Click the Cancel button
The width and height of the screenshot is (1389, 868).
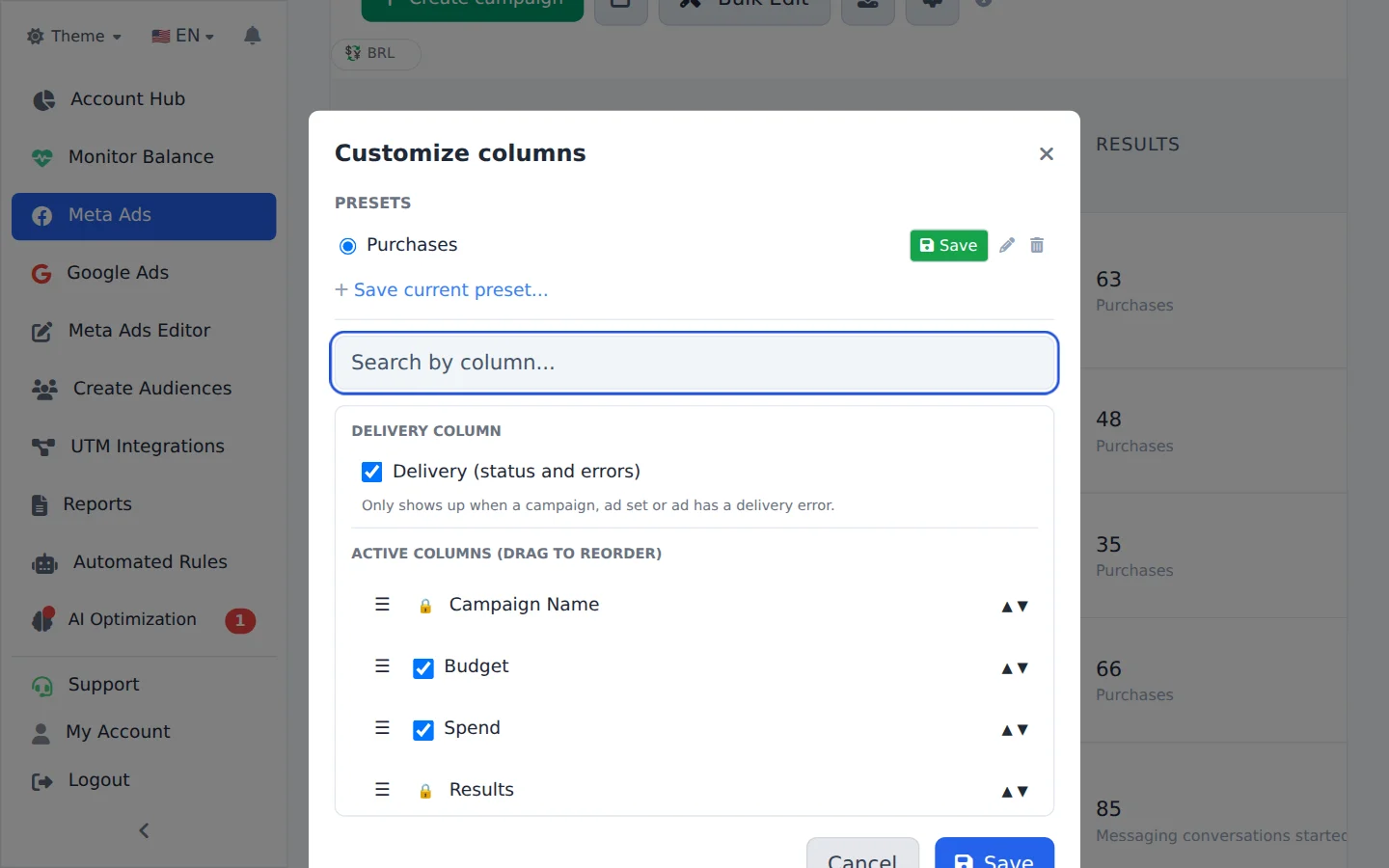coord(862,854)
